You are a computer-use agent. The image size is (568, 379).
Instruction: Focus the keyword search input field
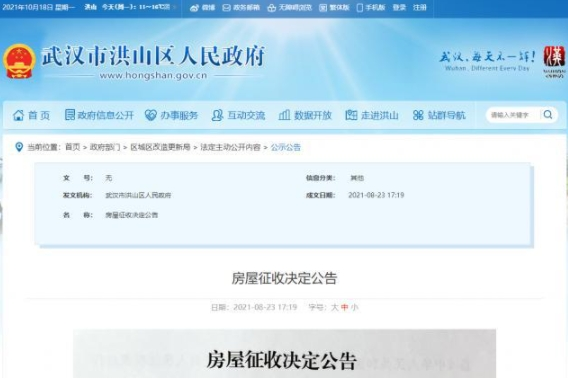pos(513,115)
